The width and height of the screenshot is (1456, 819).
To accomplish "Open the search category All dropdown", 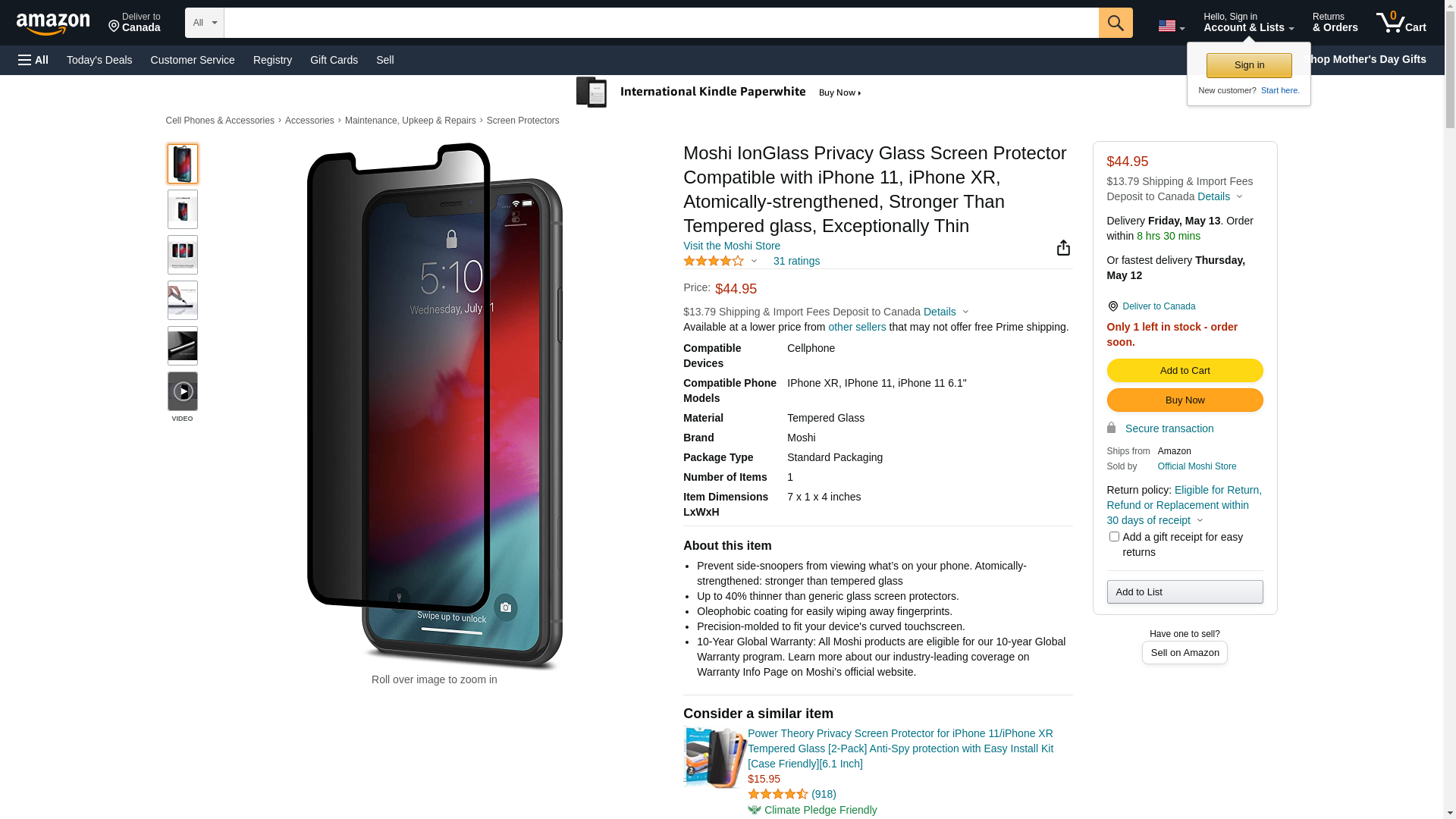I will coord(205,23).
